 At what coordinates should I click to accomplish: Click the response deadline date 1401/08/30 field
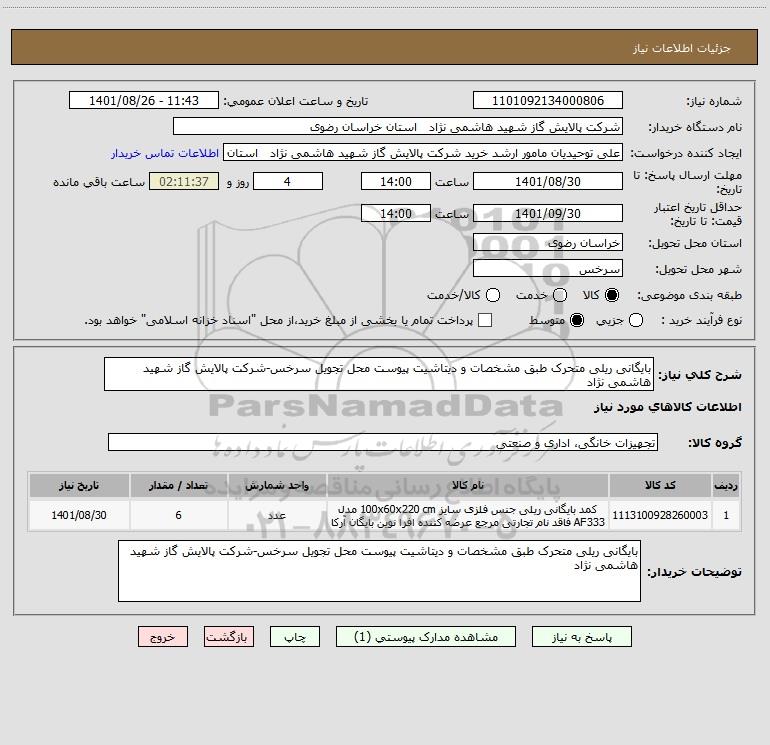[548, 181]
